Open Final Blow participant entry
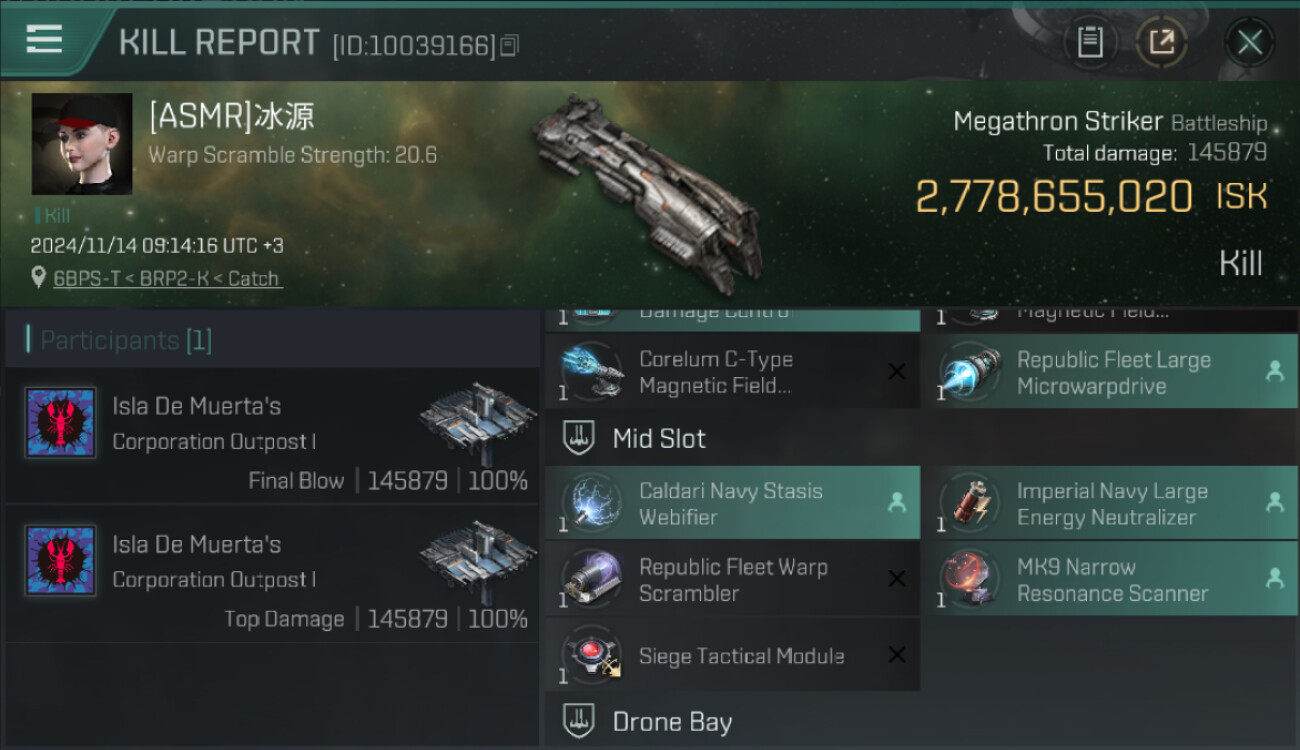1300x750 pixels. coord(272,436)
